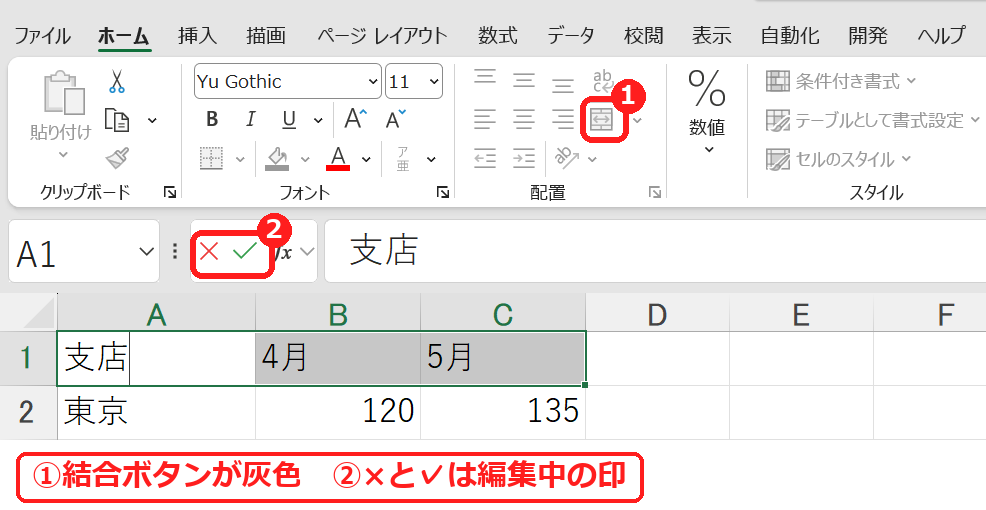Open テーブルとして書式設定 menu
Viewport: 986px width, 510px height.
873,119
